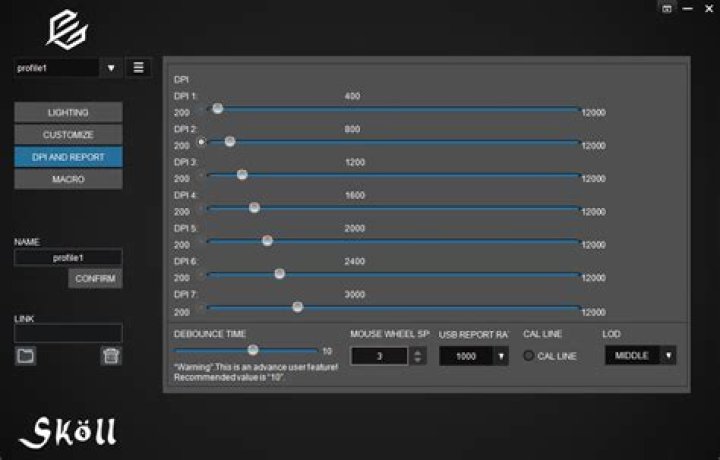
Task: Select the DPI 3 radio button
Action: [201, 175]
